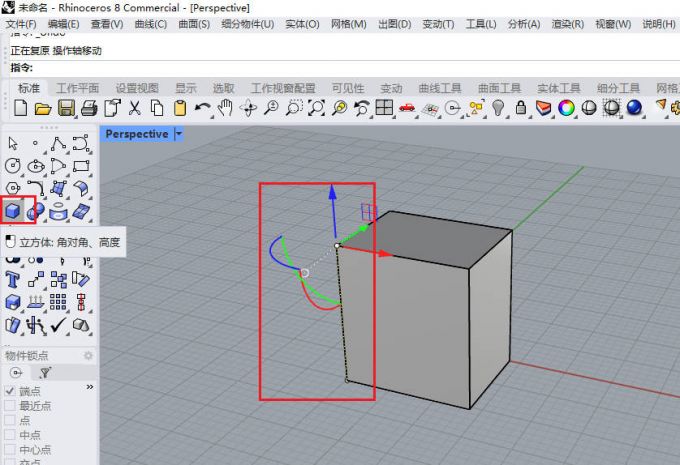Screen dimensions: 680x465
Task: Click the Paste clipboard icon
Action: point(180,108)
